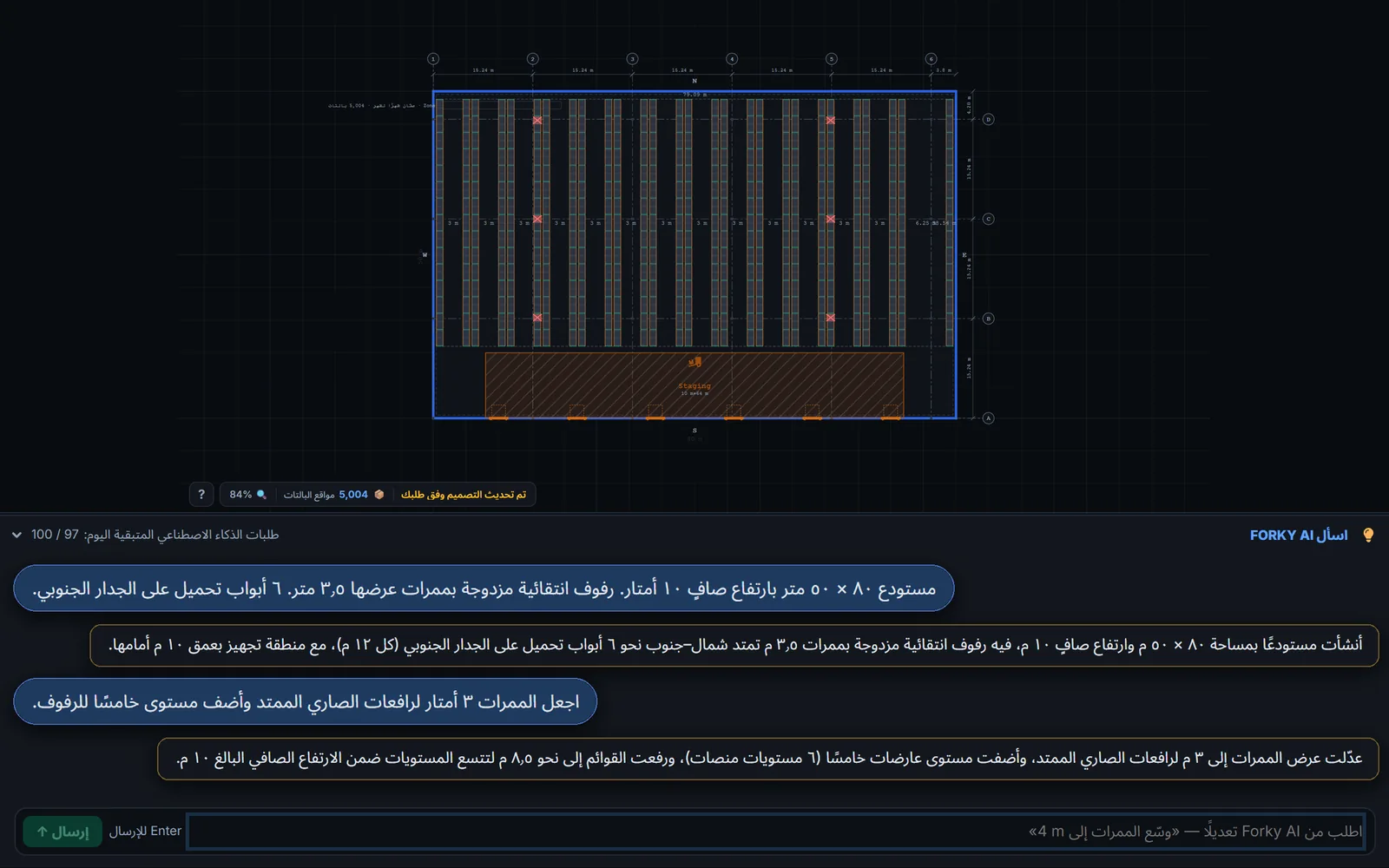1389x868 pixels.
Task: Click the 79.09 m width dimension label
Action: (x=694, y=95)
